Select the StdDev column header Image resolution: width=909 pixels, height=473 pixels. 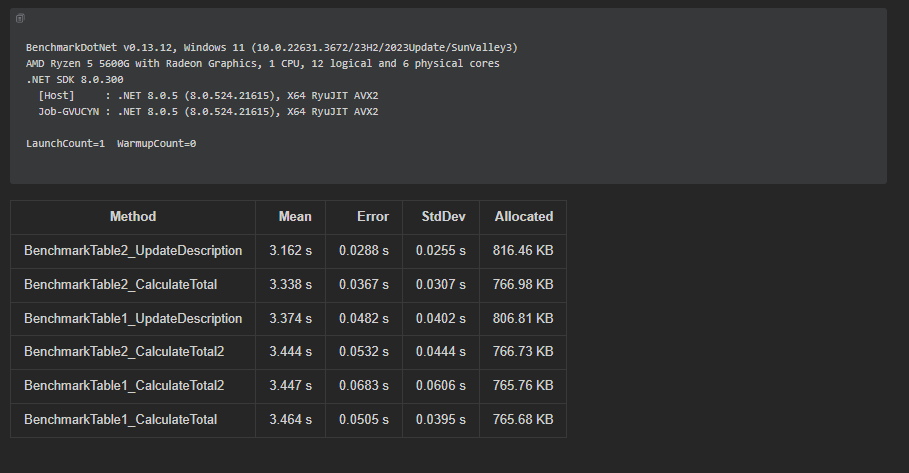pyautogui.click(x=443, y=217)
